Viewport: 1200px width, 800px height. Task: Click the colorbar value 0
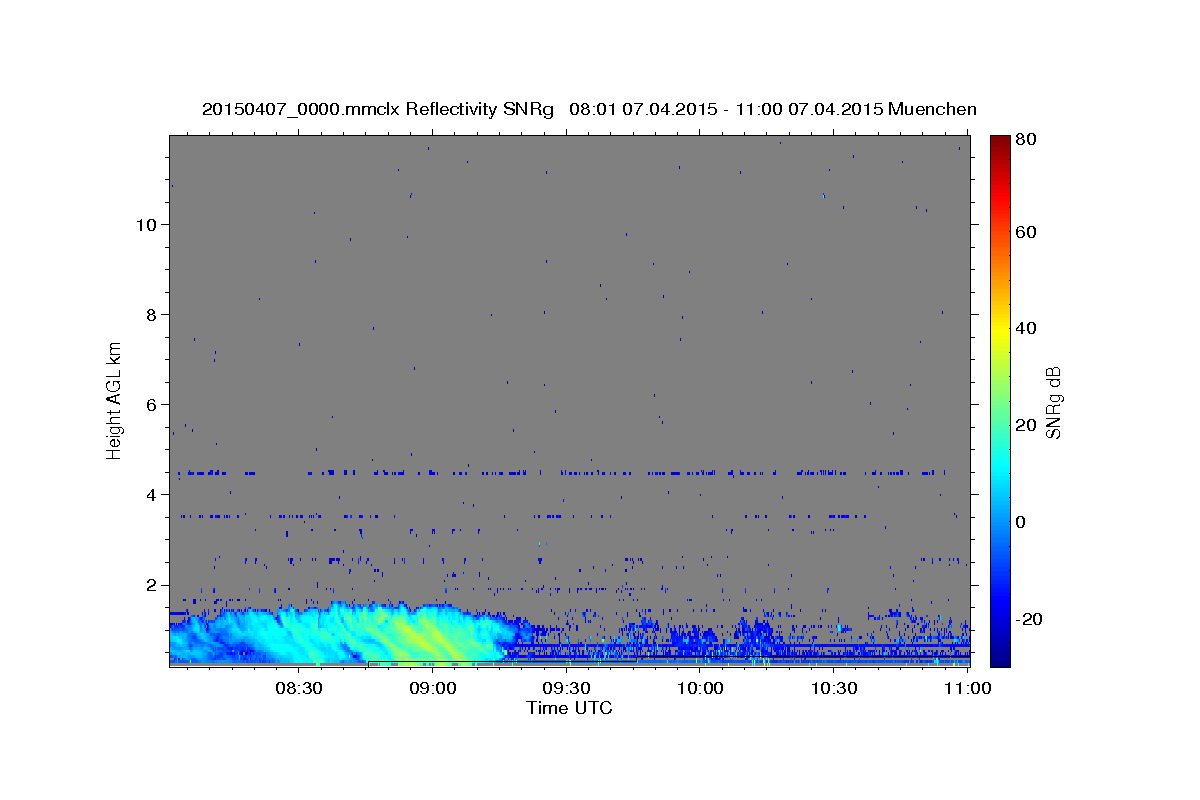(x=1021, y=522)
